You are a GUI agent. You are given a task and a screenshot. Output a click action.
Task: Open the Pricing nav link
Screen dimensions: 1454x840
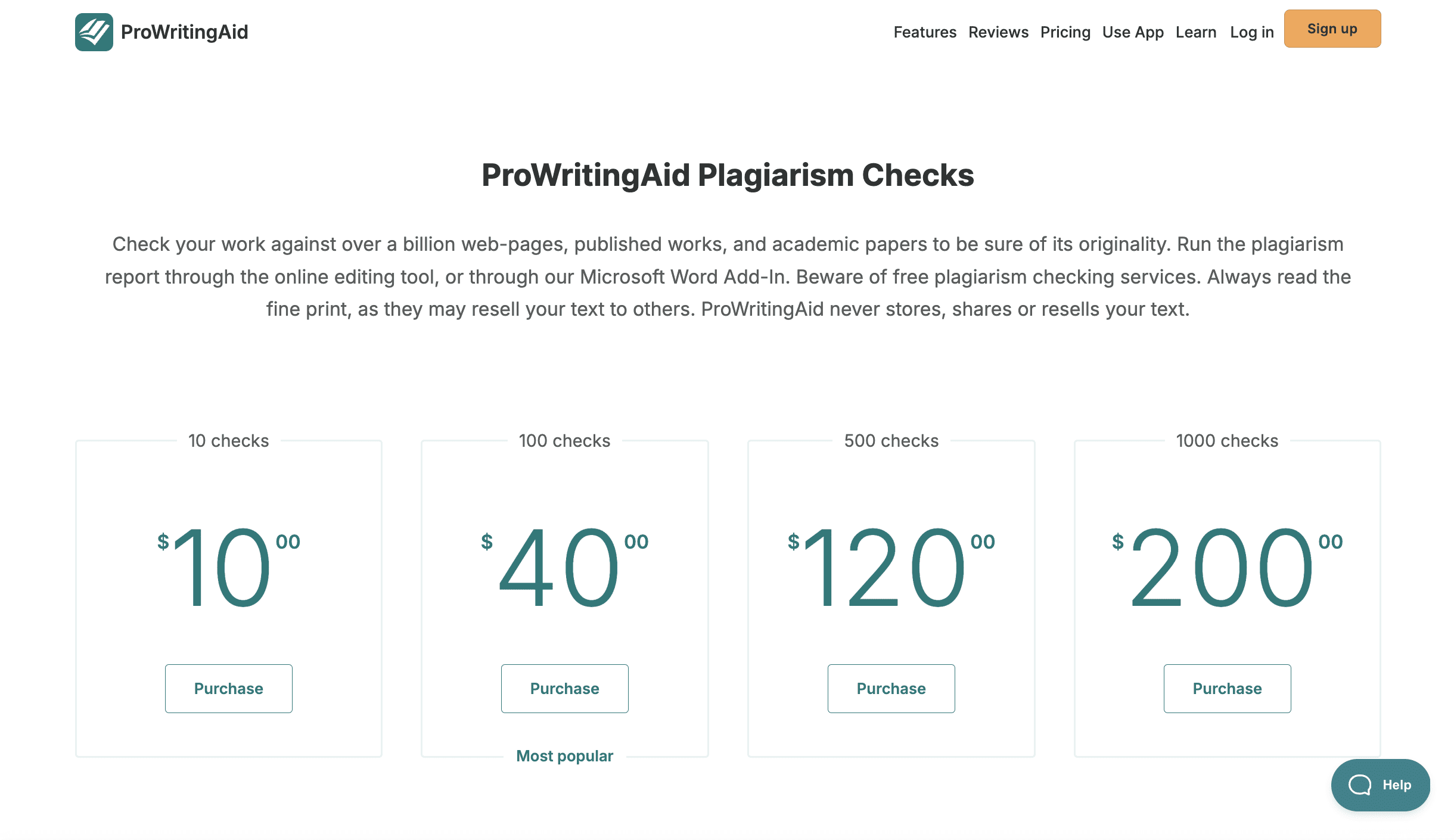pyautogui.click(x=1065, y=32)
